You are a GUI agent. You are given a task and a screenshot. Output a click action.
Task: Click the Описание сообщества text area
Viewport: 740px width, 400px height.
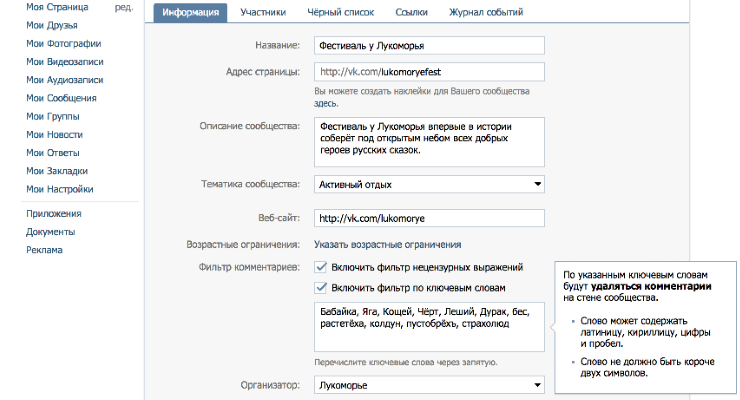pos(428,142)
